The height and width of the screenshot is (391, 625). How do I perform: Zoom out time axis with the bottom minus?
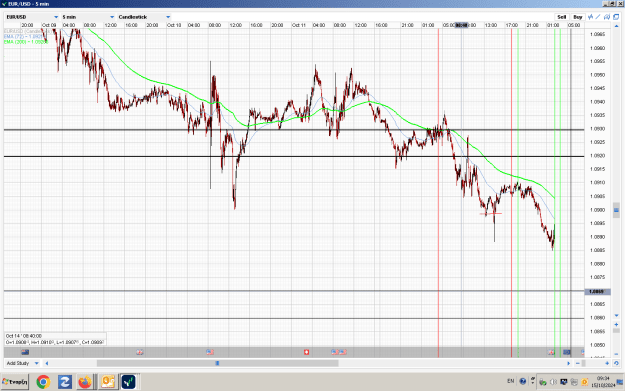coord(578,363)
